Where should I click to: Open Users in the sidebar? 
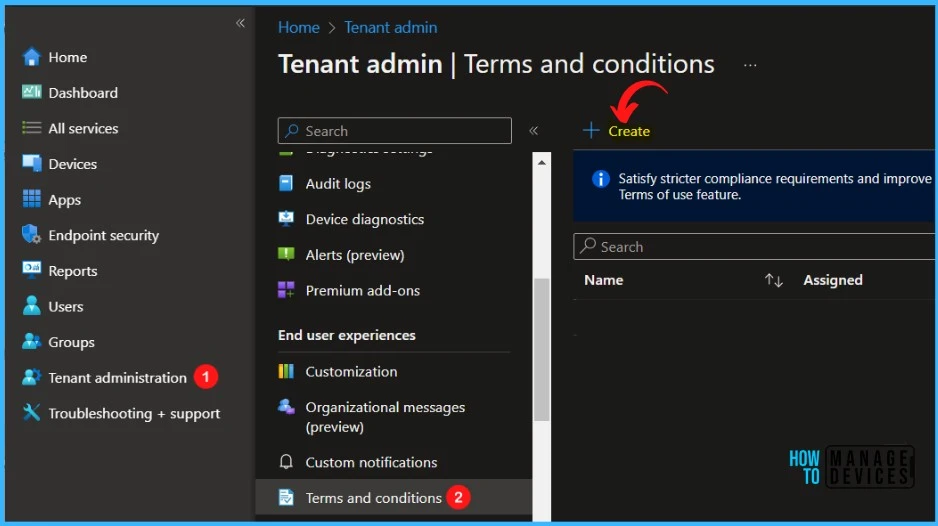(x=66, y=306)
